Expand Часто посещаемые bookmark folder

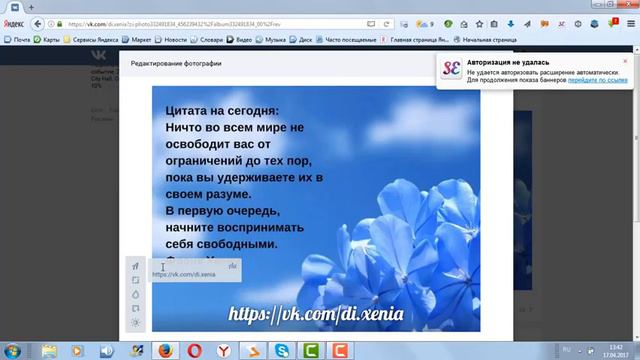coord(346,40)
